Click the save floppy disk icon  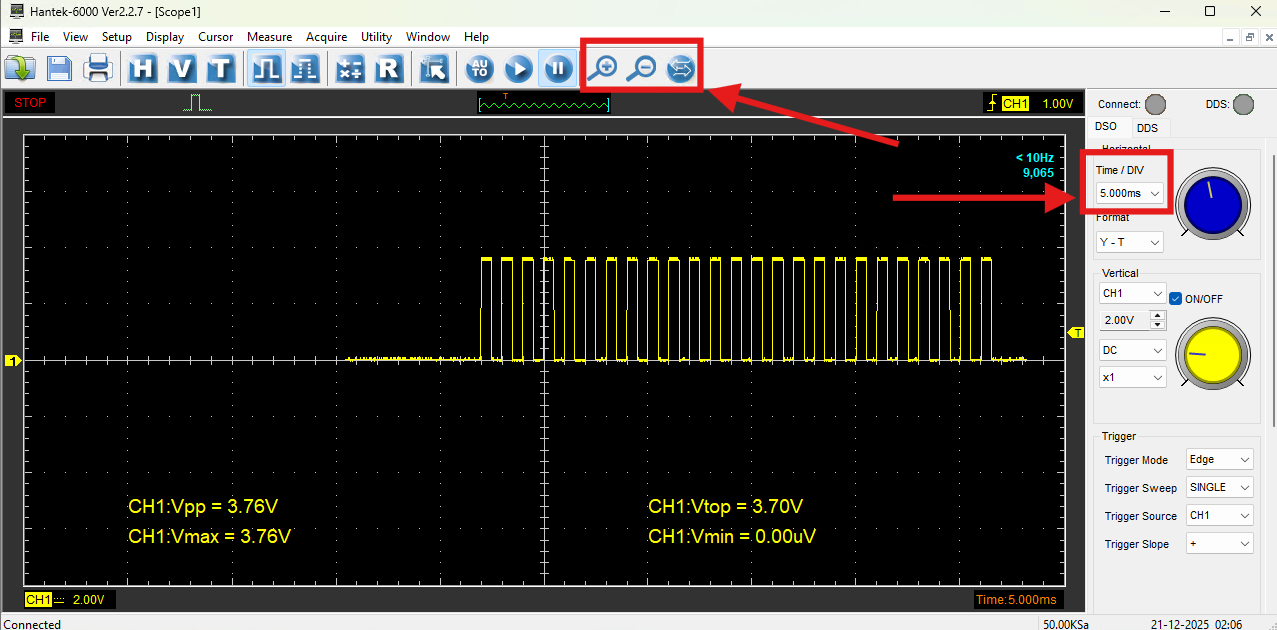[59, 69]
